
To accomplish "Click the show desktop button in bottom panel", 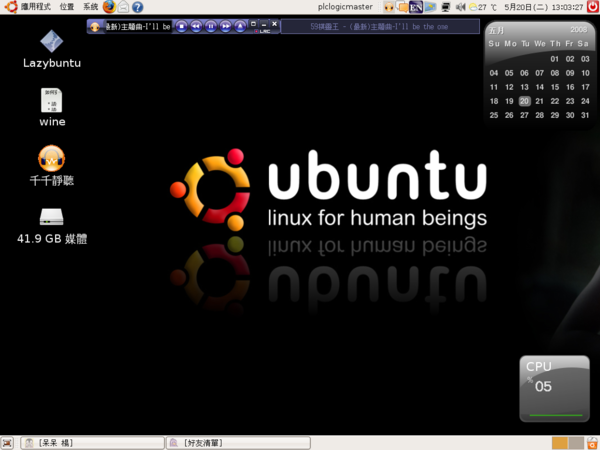I will pos(7,443).
